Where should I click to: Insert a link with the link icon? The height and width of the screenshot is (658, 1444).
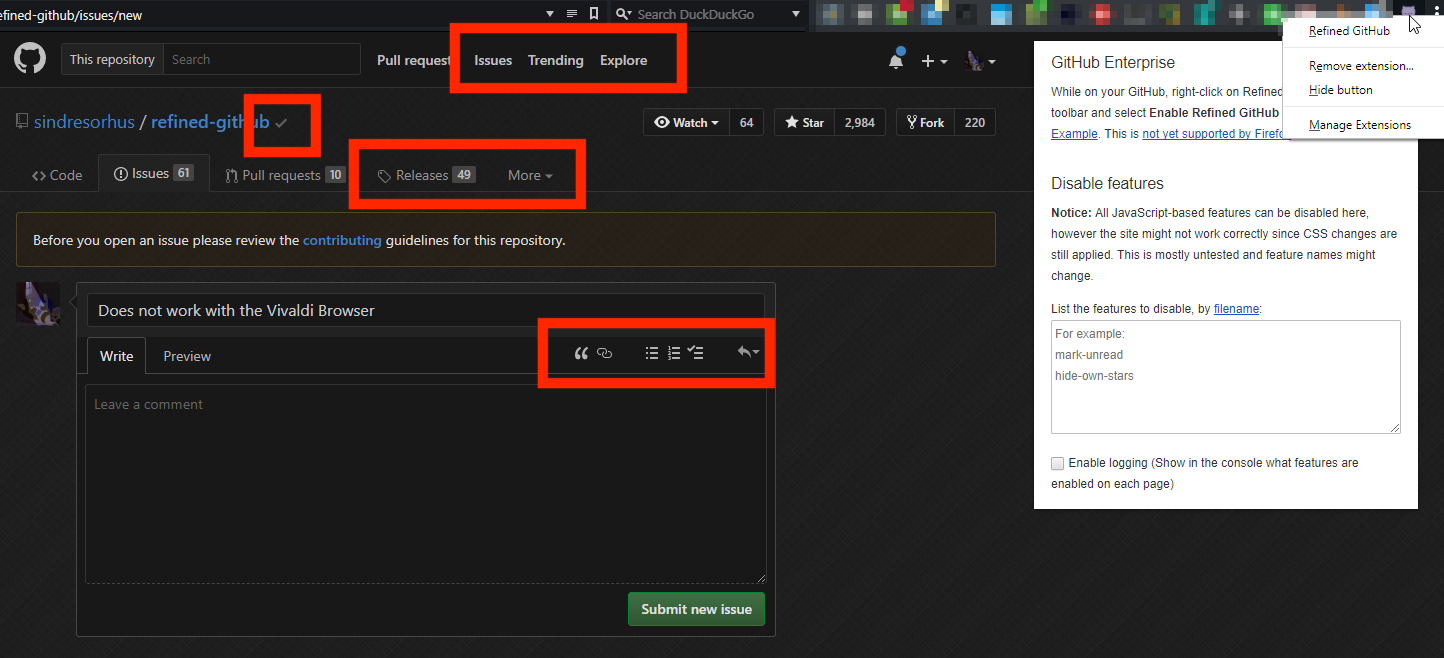(x=604, y=353)
